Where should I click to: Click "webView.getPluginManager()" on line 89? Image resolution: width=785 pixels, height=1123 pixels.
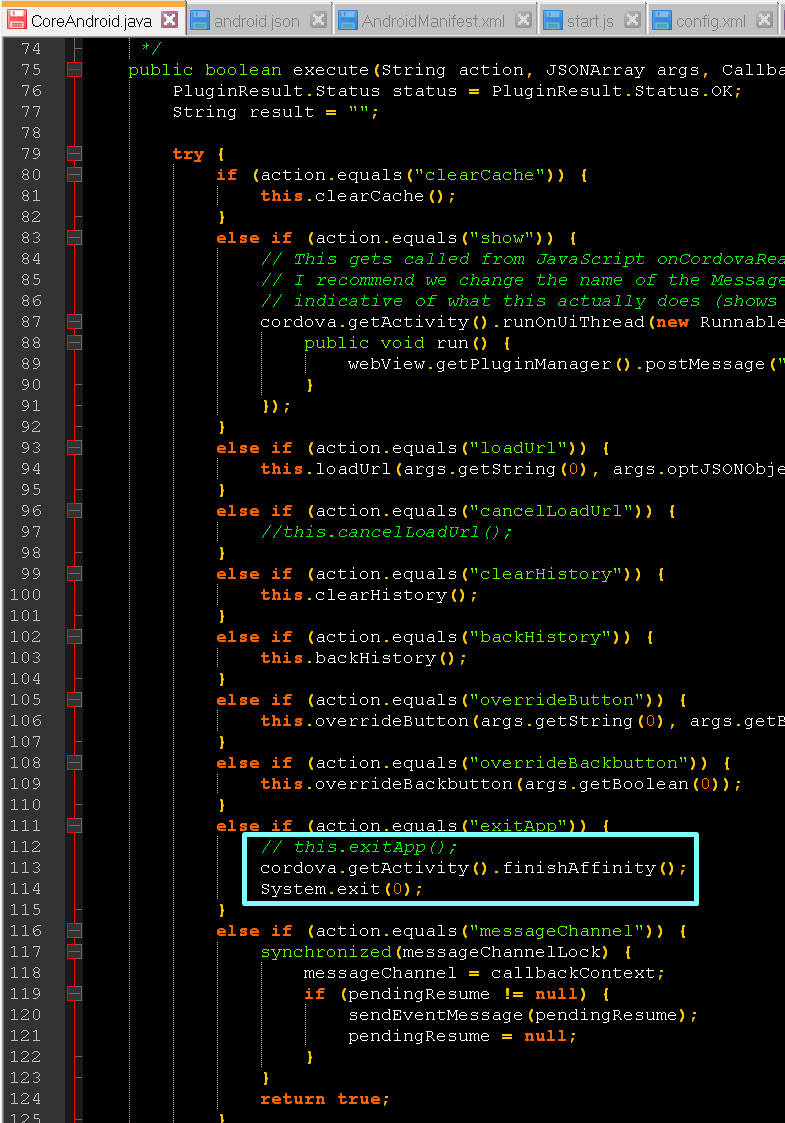pyautogui.click(x=489, y=365)
